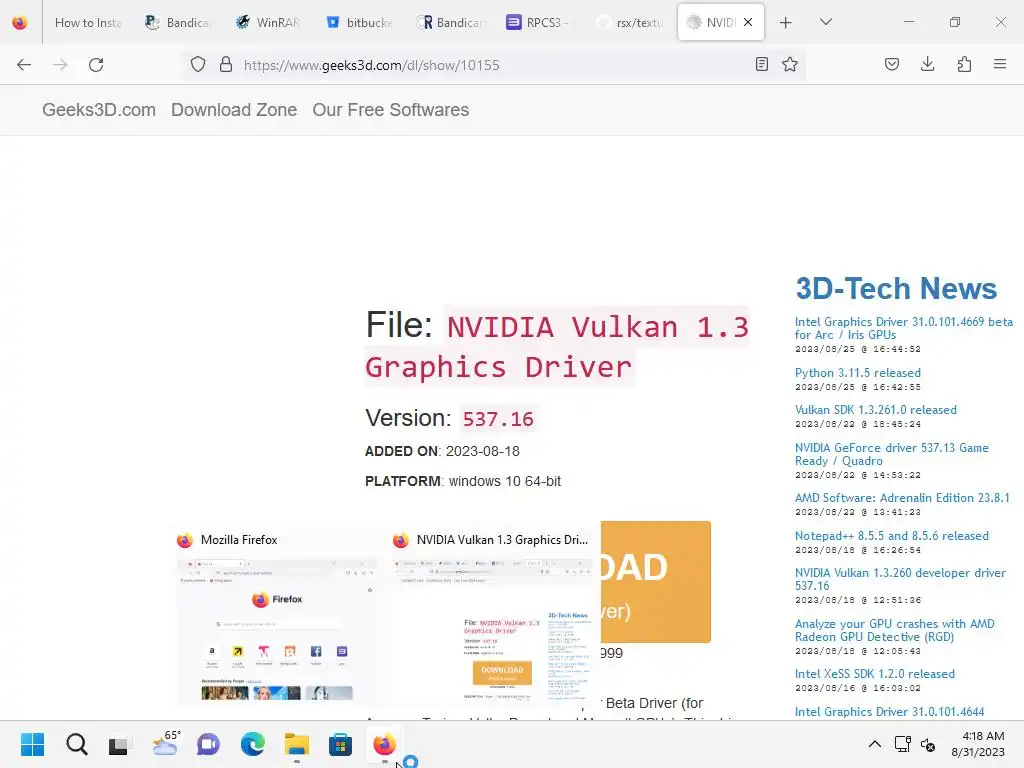Bookmark this page with the star icon
Screen dimensions: 1024x768
790,64
